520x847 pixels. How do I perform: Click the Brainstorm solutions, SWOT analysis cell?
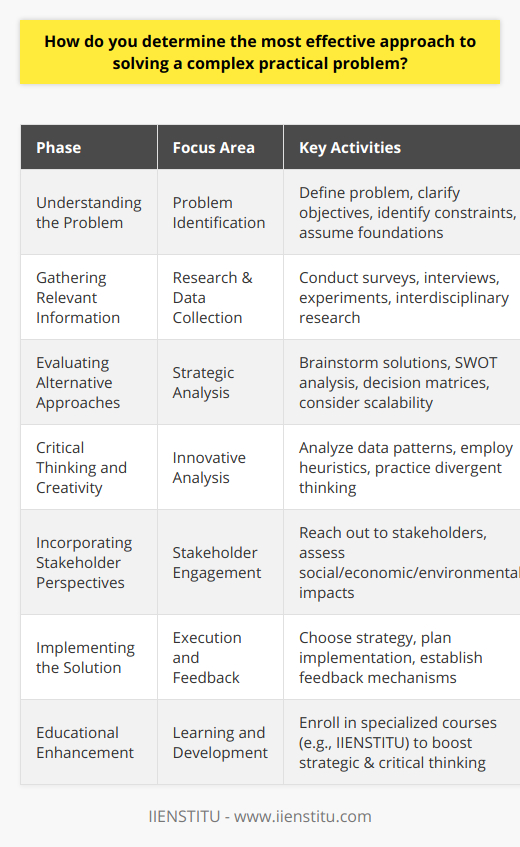pyautogui.click(x=402, y=382)
